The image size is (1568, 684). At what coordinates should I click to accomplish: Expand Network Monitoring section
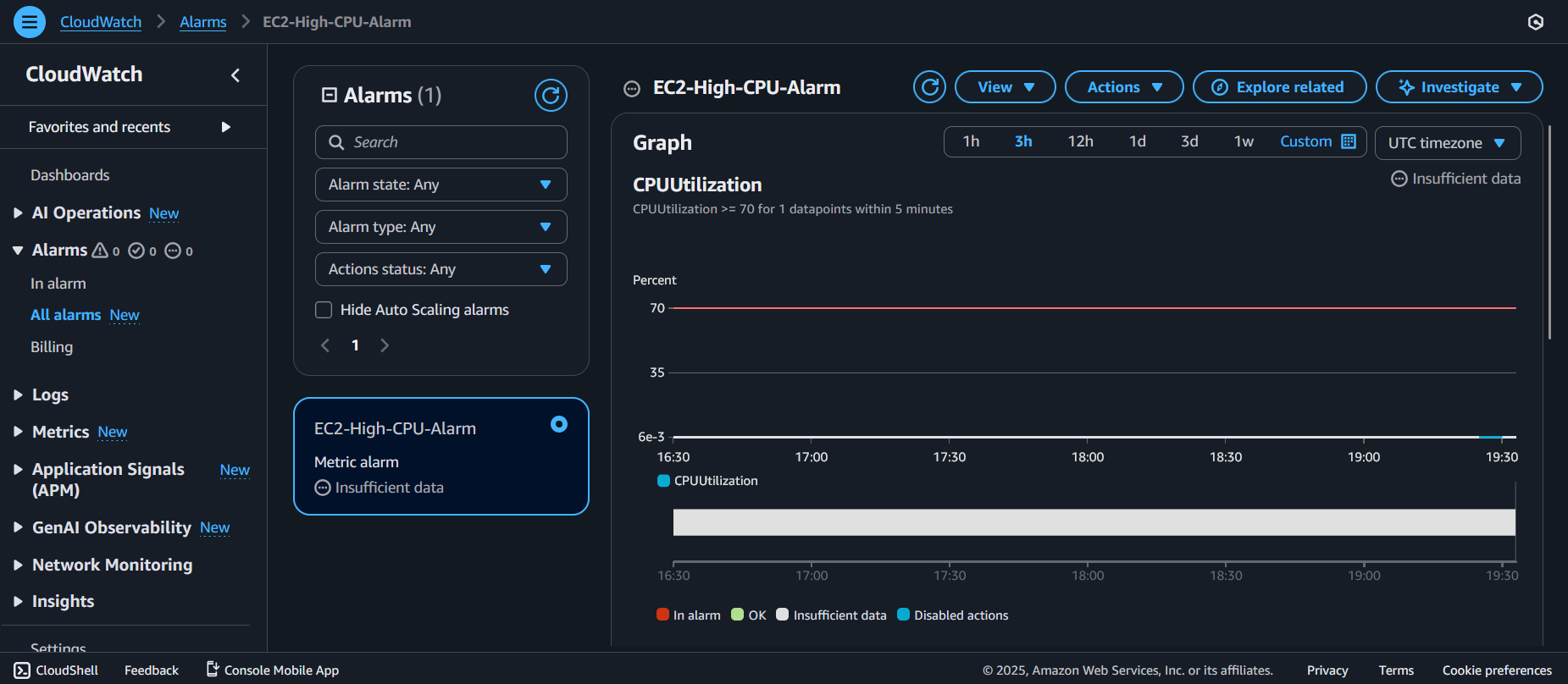(x=18, y=565)
